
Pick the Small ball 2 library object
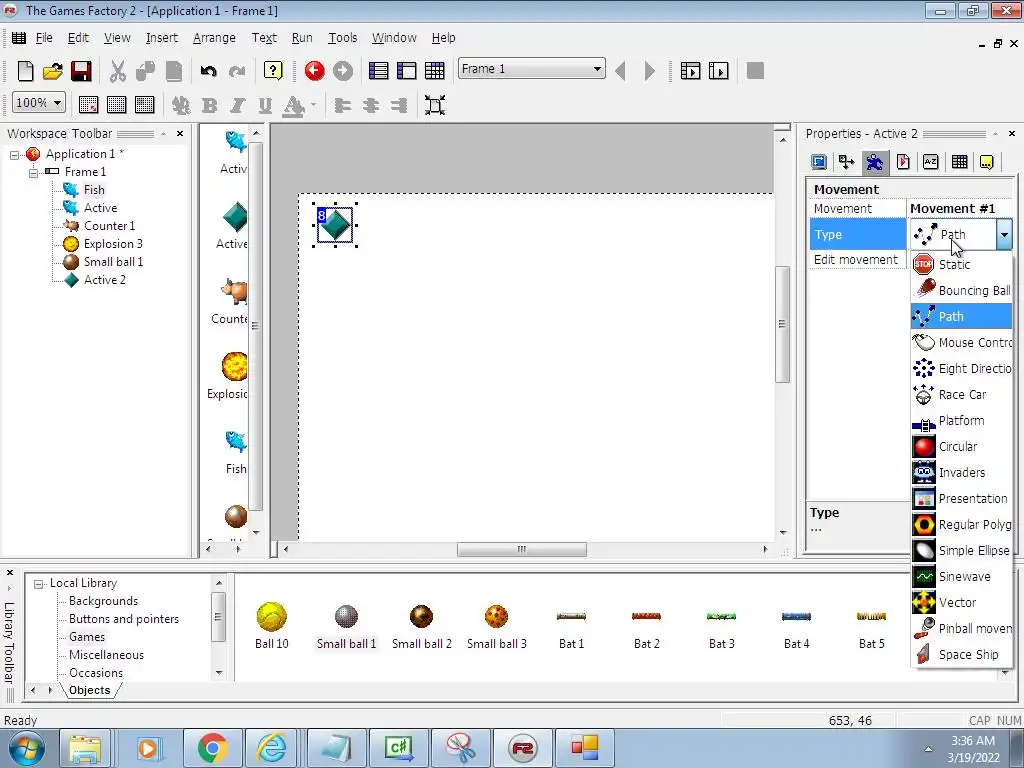pyautogui.click(x=421, y=626)
